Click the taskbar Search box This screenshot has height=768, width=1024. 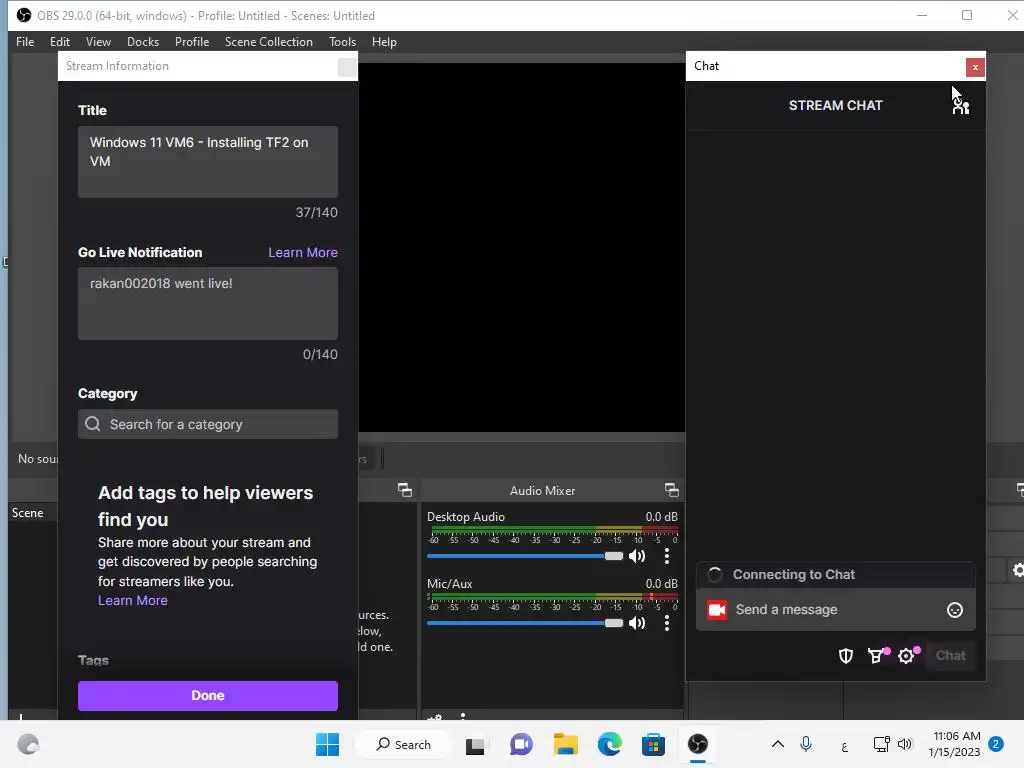pyautogui.click(x=404, y=744)
